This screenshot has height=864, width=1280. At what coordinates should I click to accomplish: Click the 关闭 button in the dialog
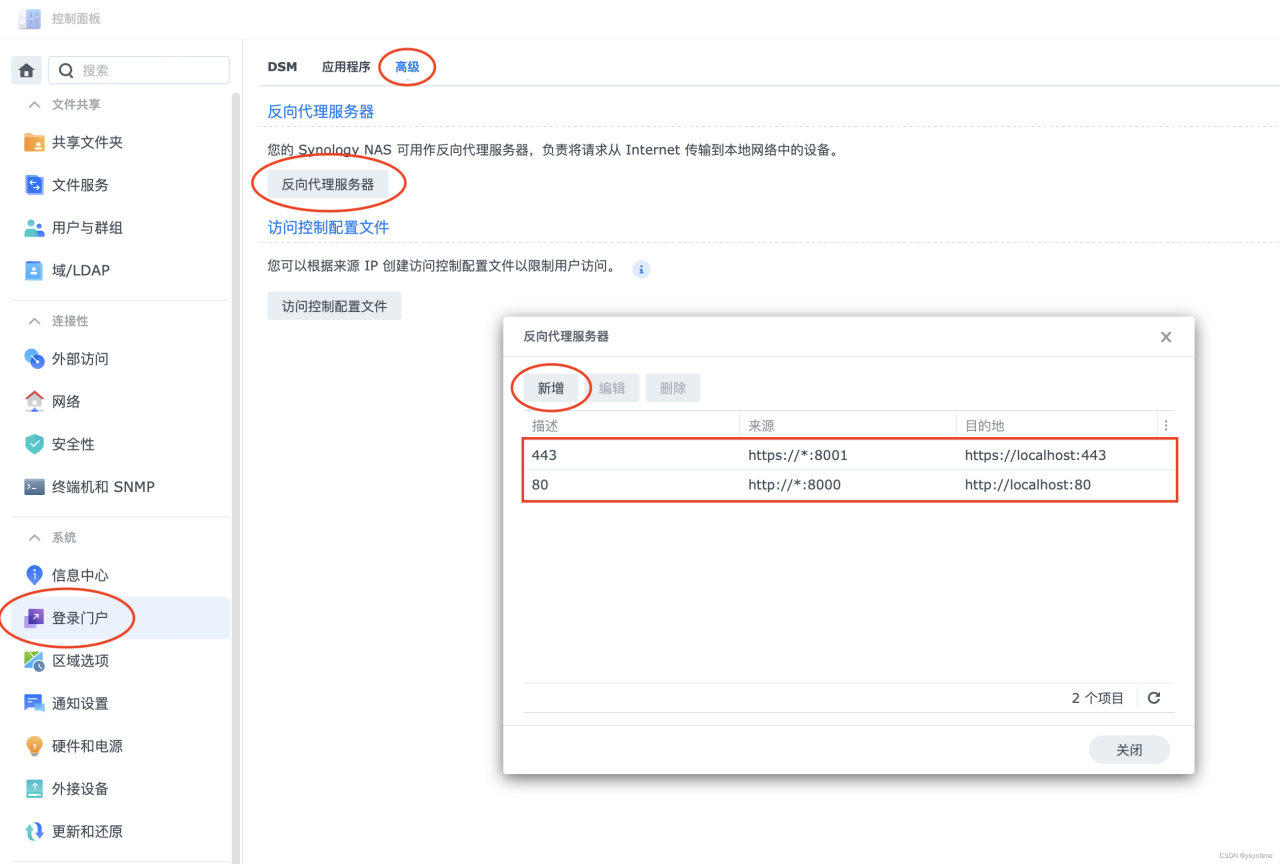(x=1129, y=749)
